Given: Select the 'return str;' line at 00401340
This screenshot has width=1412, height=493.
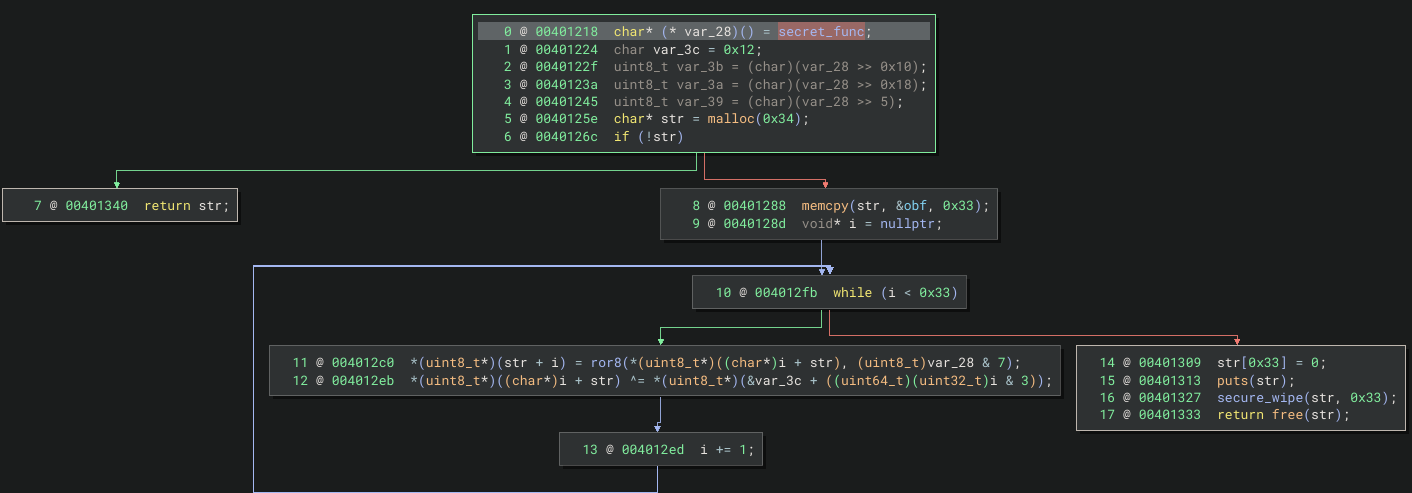Looking at the screenshot, I should coord(186,206).
